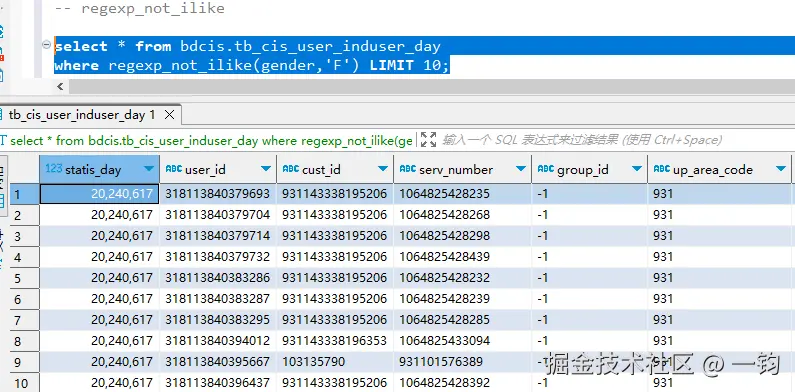Image resolution: width=795 pixels, height=392 pixels.
Task: Click the expand filter panel icon
Action: [x=428, y=140]
